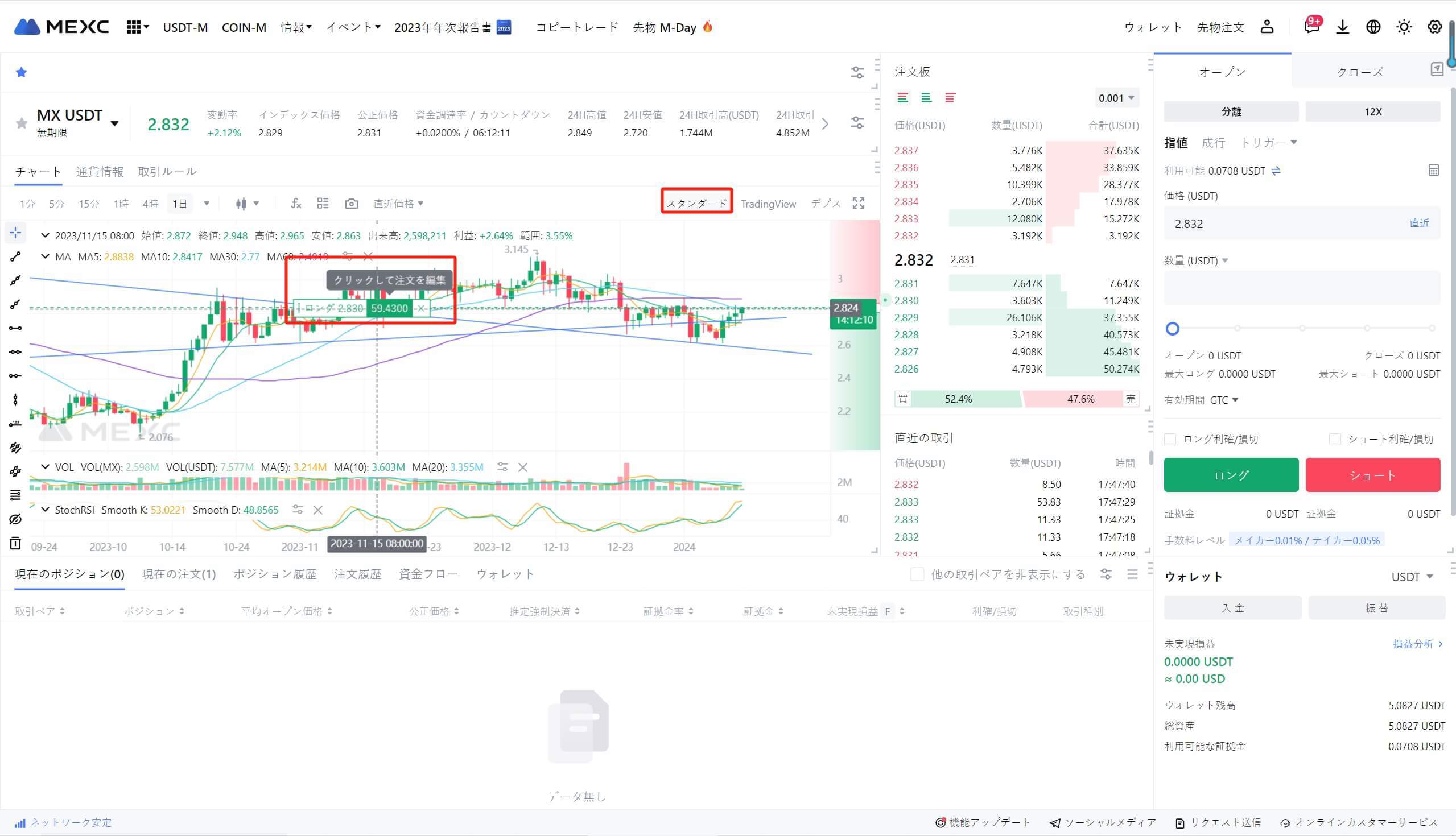This screenshot has width=1456, height=836.
Task: Open the 0.001 price precision dropdown
Action: (1115, 98)
